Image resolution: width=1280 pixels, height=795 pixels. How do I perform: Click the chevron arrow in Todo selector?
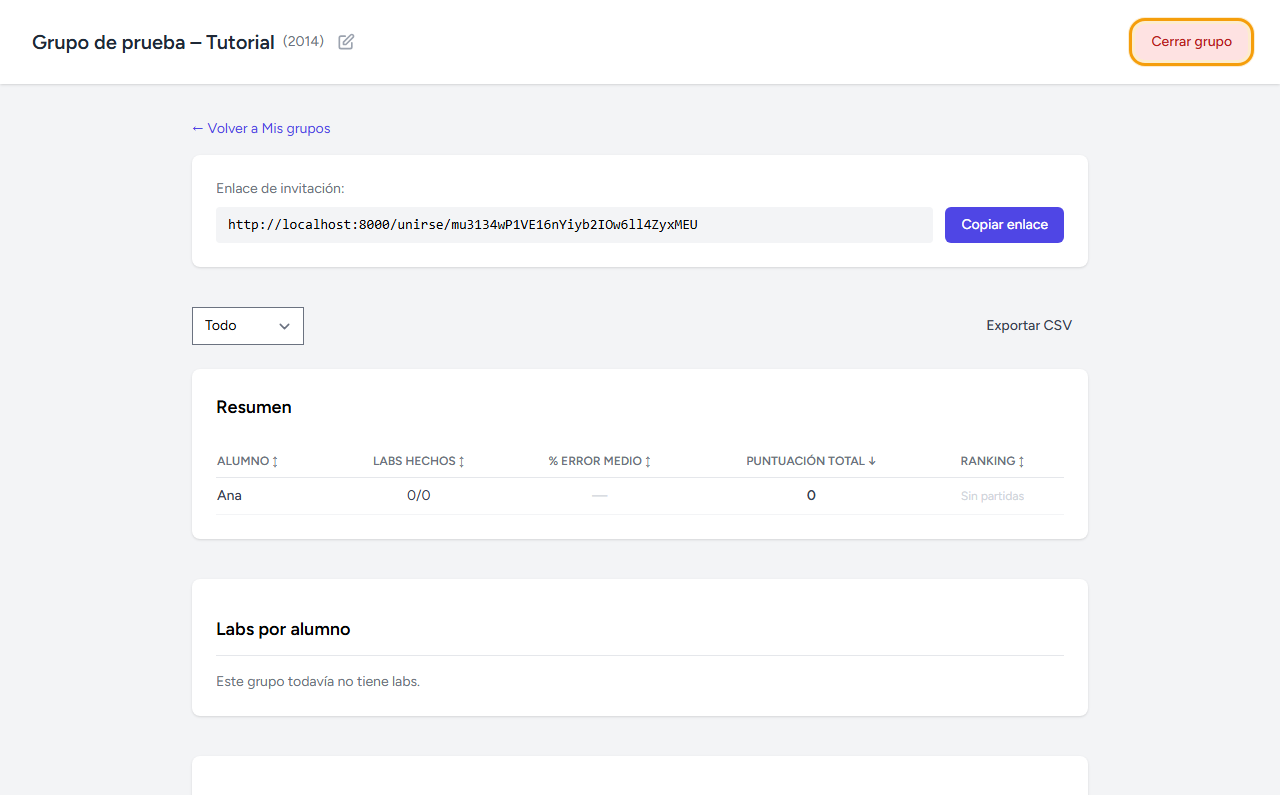click(x=284, y=326)
